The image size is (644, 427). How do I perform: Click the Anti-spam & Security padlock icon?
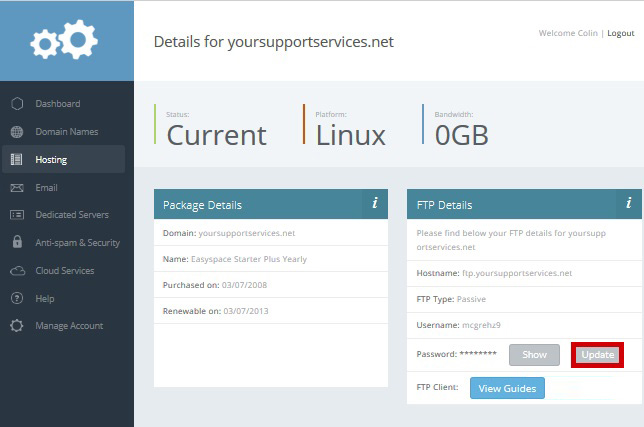pyautogui.click(x=17, y=241)
